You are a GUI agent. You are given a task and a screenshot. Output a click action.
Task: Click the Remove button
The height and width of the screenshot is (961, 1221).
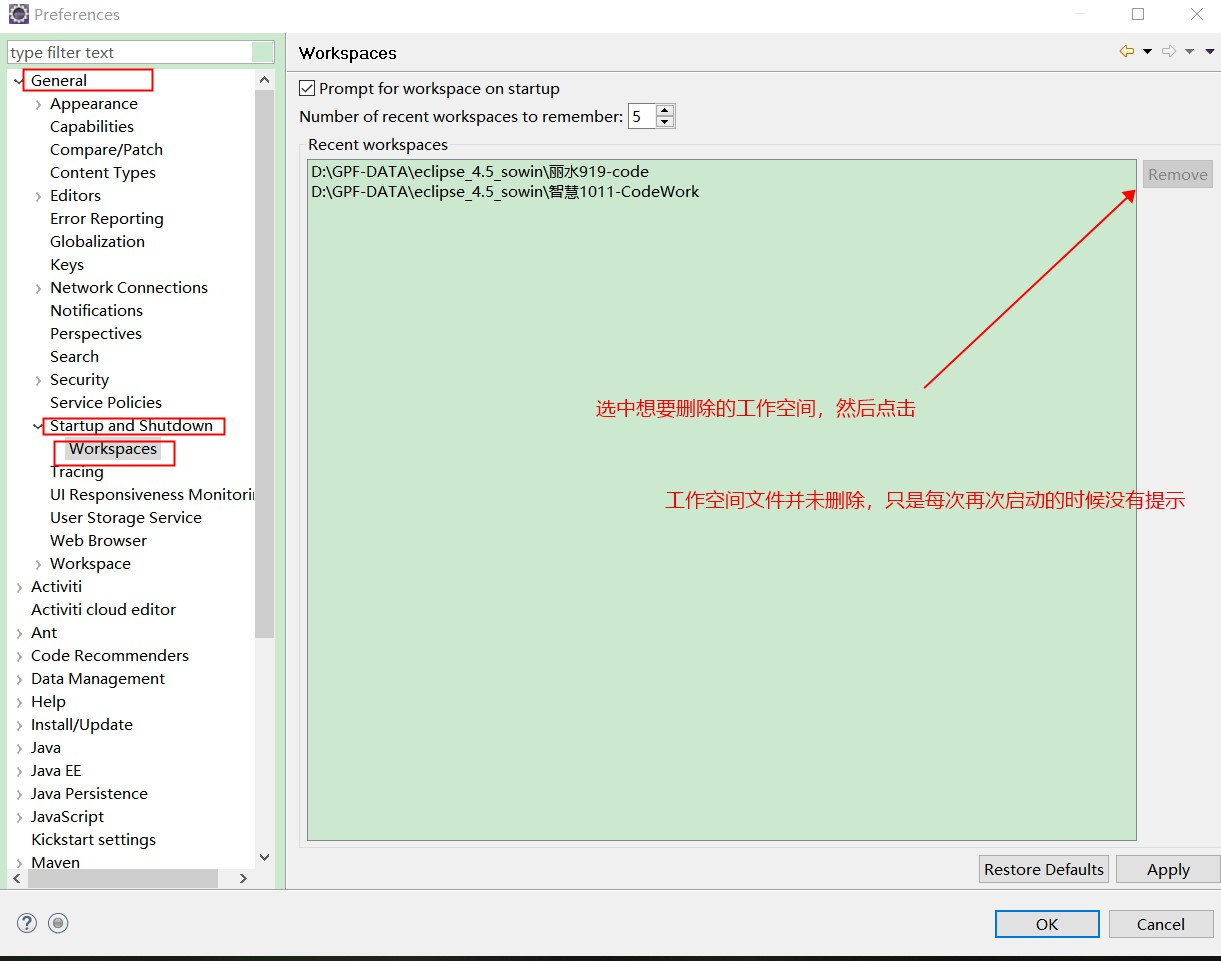tap(1177, 173)
